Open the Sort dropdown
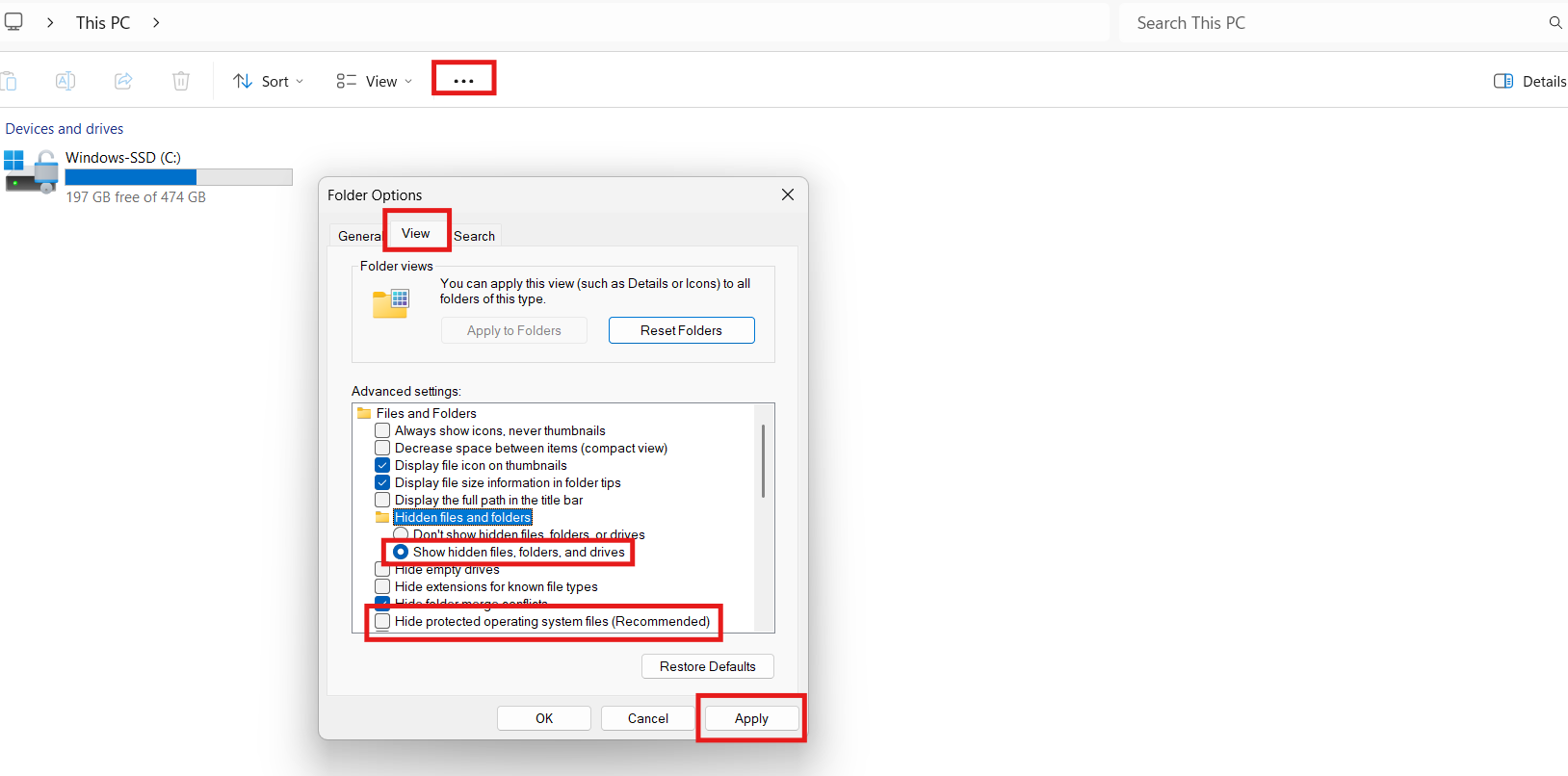 pos(269,81)
